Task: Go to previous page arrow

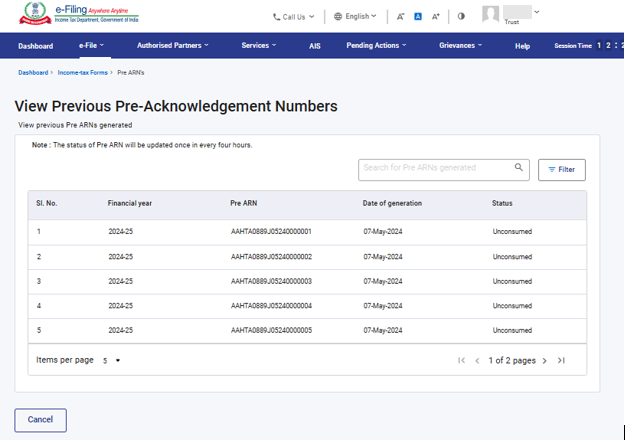Action: [x=477, y=361]
